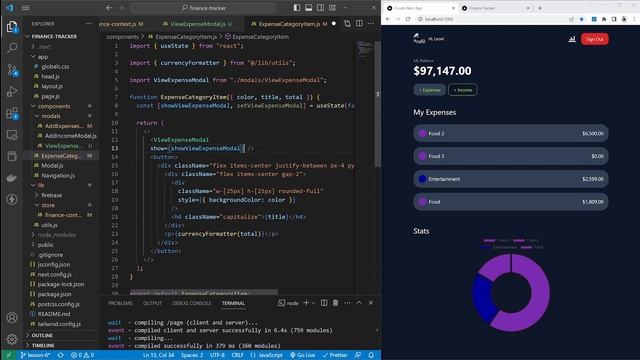640x360 pixels.
Task: Open the PROBLEMS panel tab
Action: point(120,303)
